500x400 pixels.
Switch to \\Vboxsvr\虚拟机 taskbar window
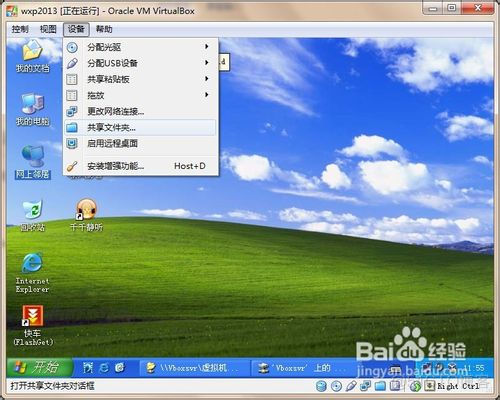point(194,368)
